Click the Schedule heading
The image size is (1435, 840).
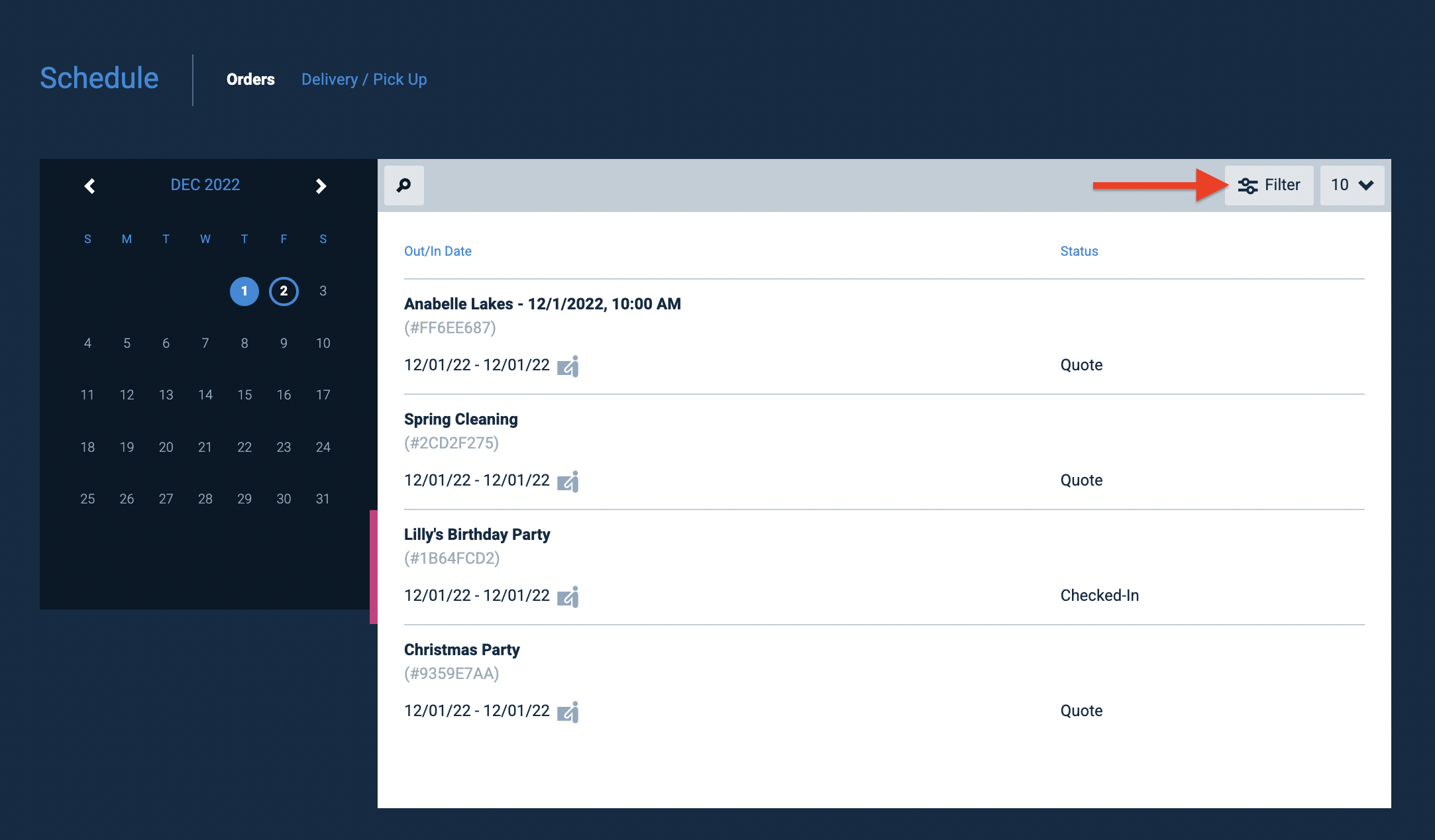[x=99, y=78]
